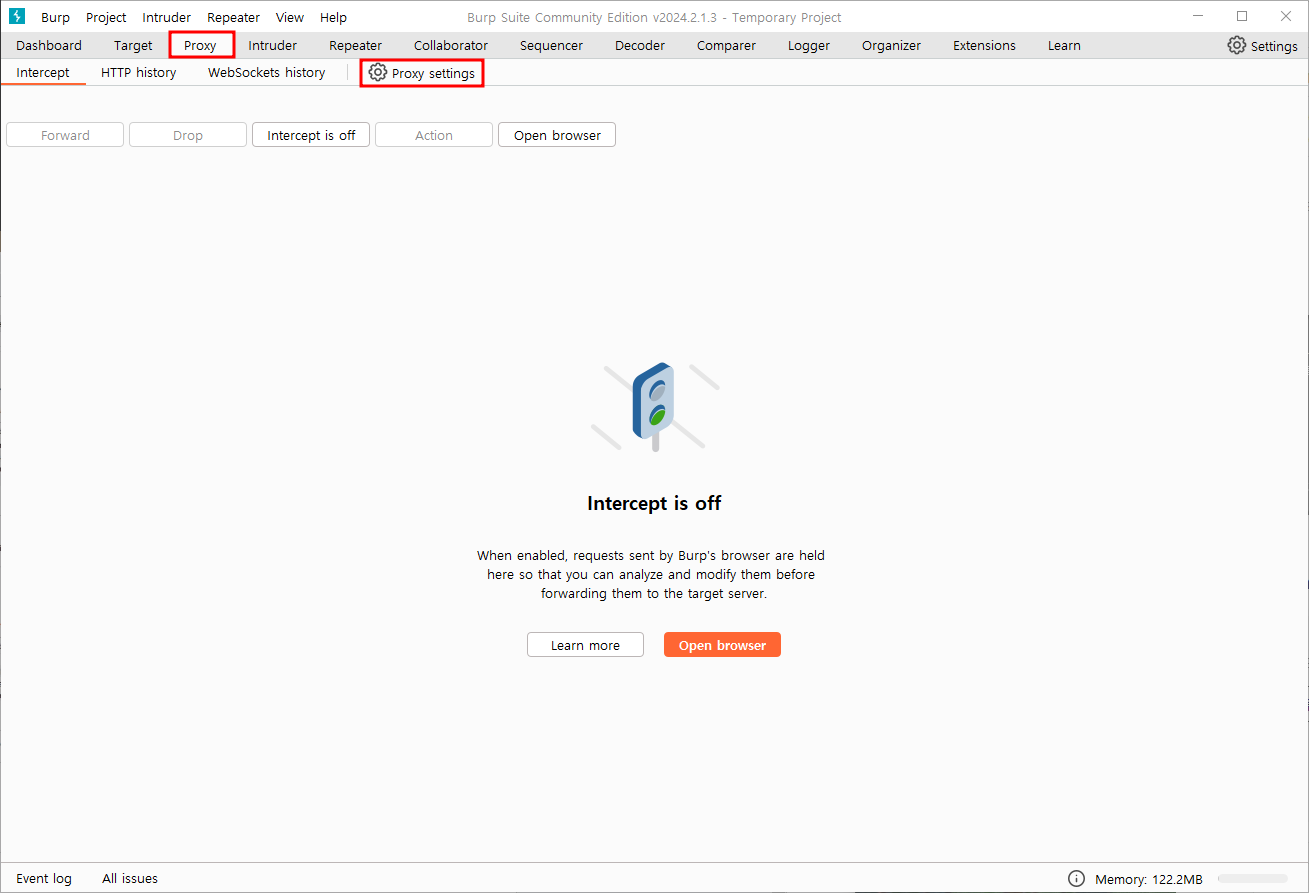Click the Memory: 122.2MB text

[1149, 879]
